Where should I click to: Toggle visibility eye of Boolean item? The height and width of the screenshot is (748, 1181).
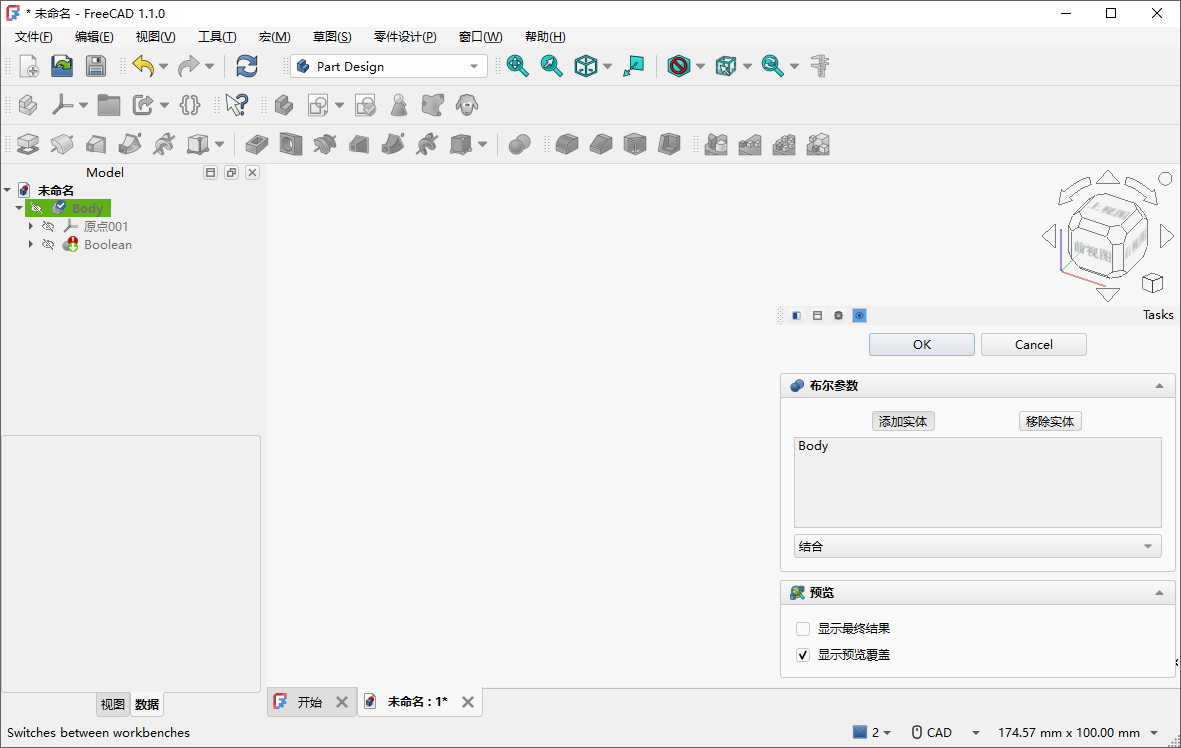coord(48,245)
